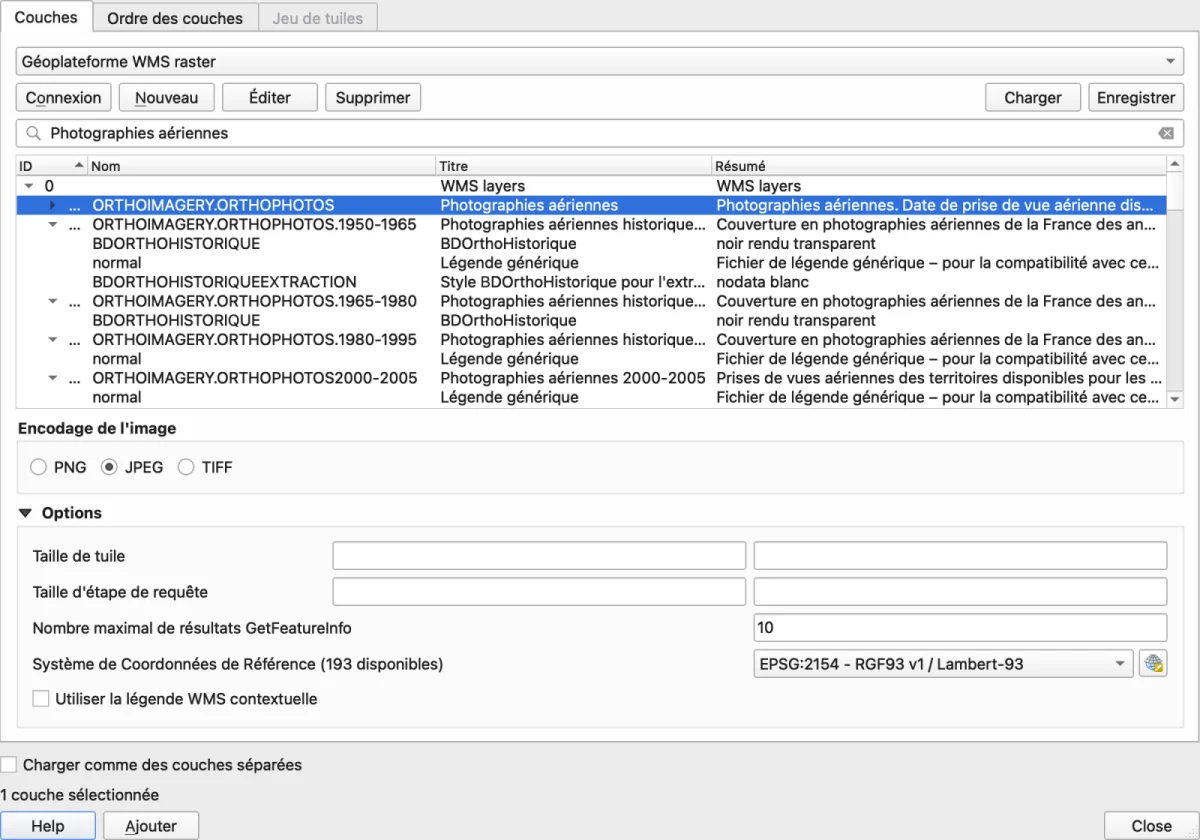Open the 'Géoplateforme WMS raster' connection dropdown
The width and height of the screenshot is (1200, 840).
(600, 62)
